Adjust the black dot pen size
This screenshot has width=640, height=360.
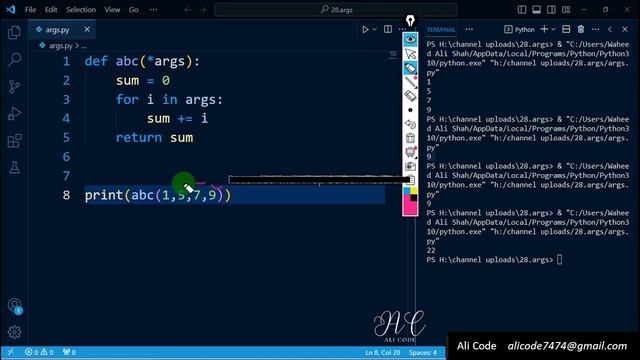[410, 110]
